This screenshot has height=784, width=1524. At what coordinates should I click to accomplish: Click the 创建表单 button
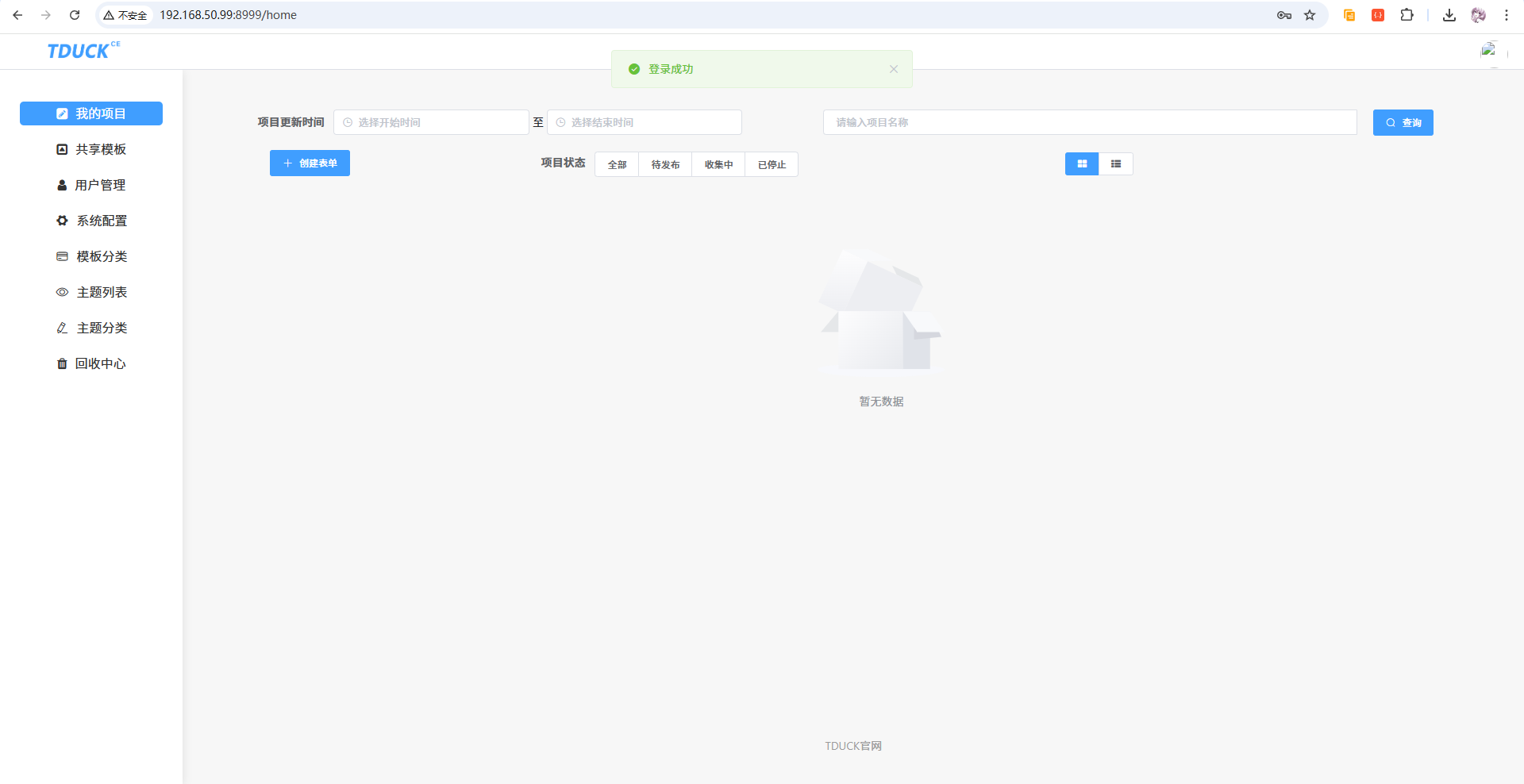click(310, 163)
